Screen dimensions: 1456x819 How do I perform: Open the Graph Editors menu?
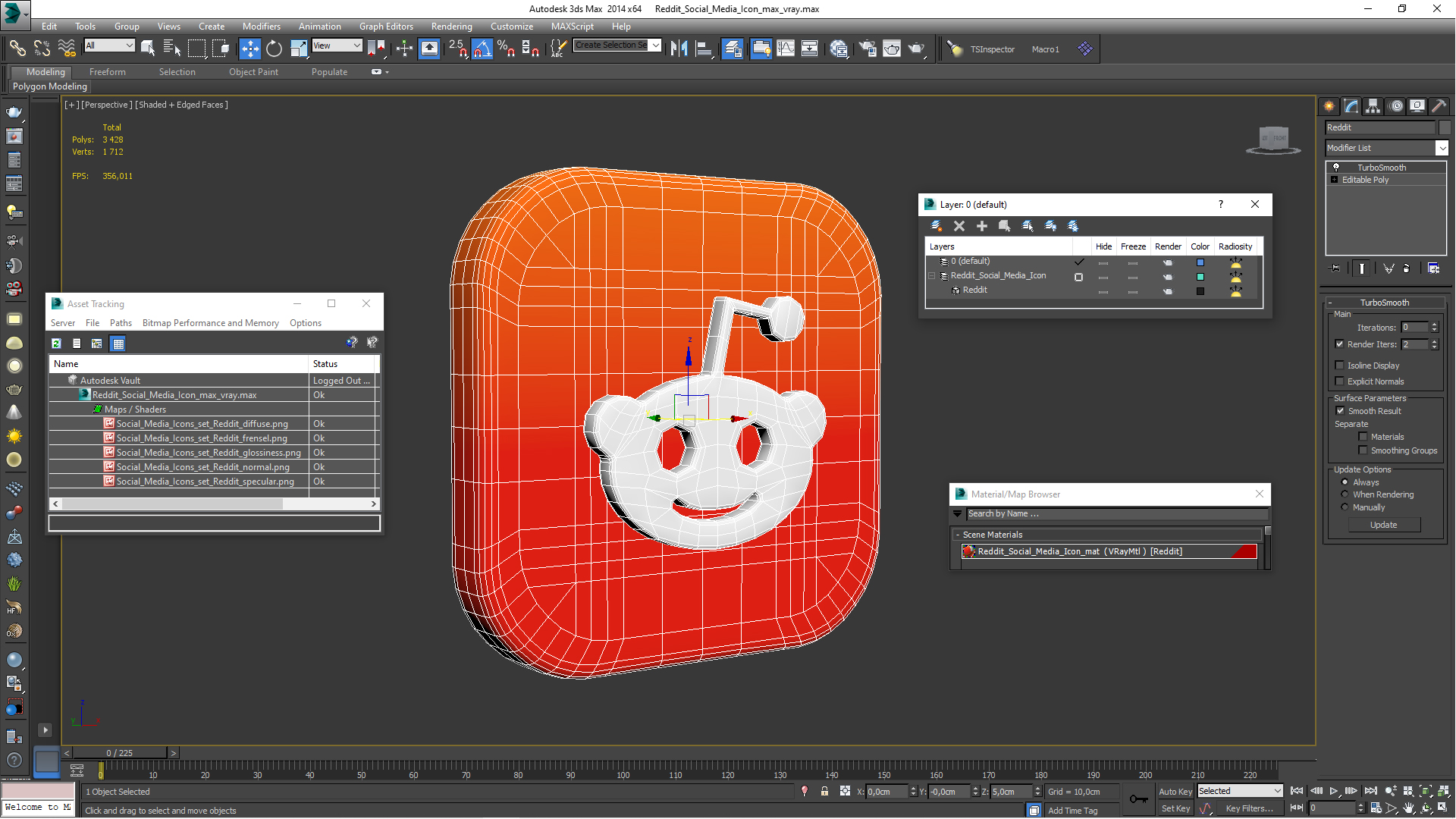click(x=386, y=26)
